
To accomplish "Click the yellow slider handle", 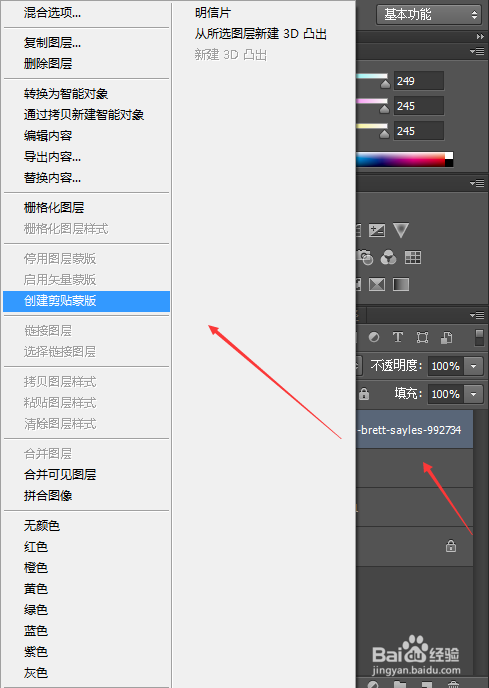I will pos(385,134).
